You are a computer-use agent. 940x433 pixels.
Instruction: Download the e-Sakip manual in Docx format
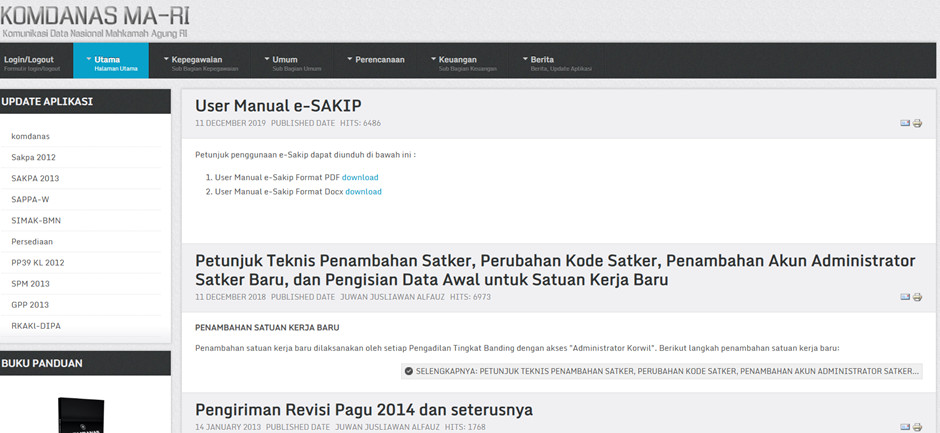pyautogui.click(x=363, y=191)
